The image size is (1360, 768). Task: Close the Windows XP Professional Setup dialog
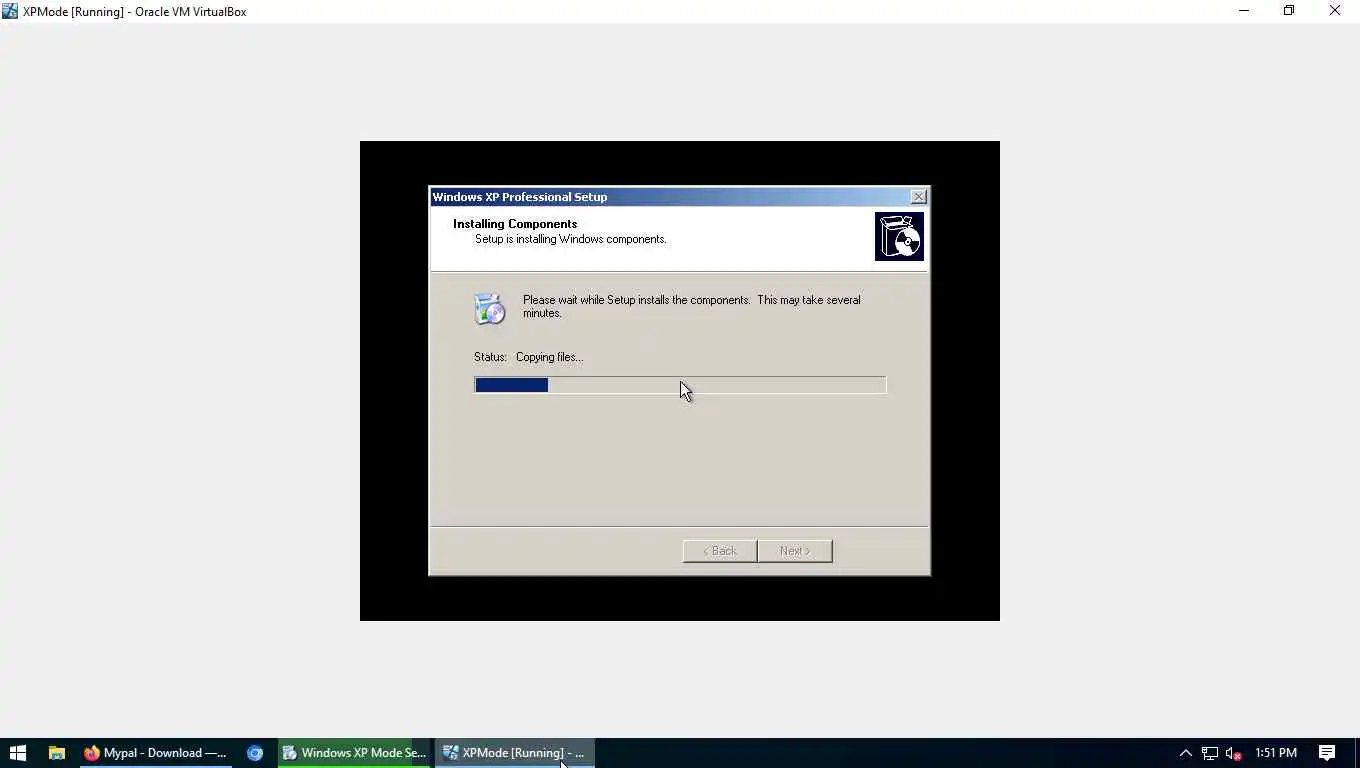[918, 197]
